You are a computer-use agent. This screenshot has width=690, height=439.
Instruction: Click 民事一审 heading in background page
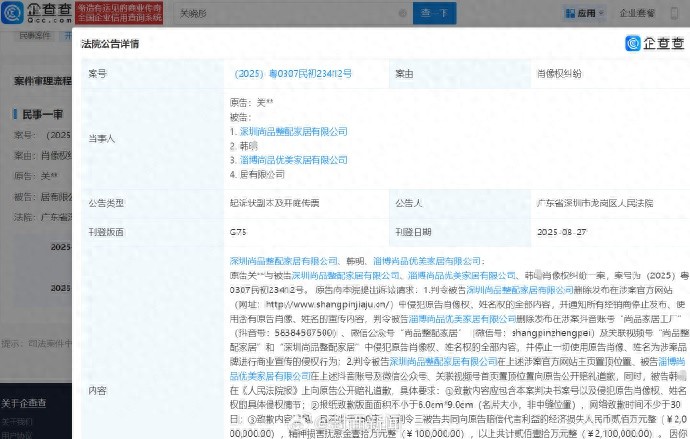[x=43, y=114]
